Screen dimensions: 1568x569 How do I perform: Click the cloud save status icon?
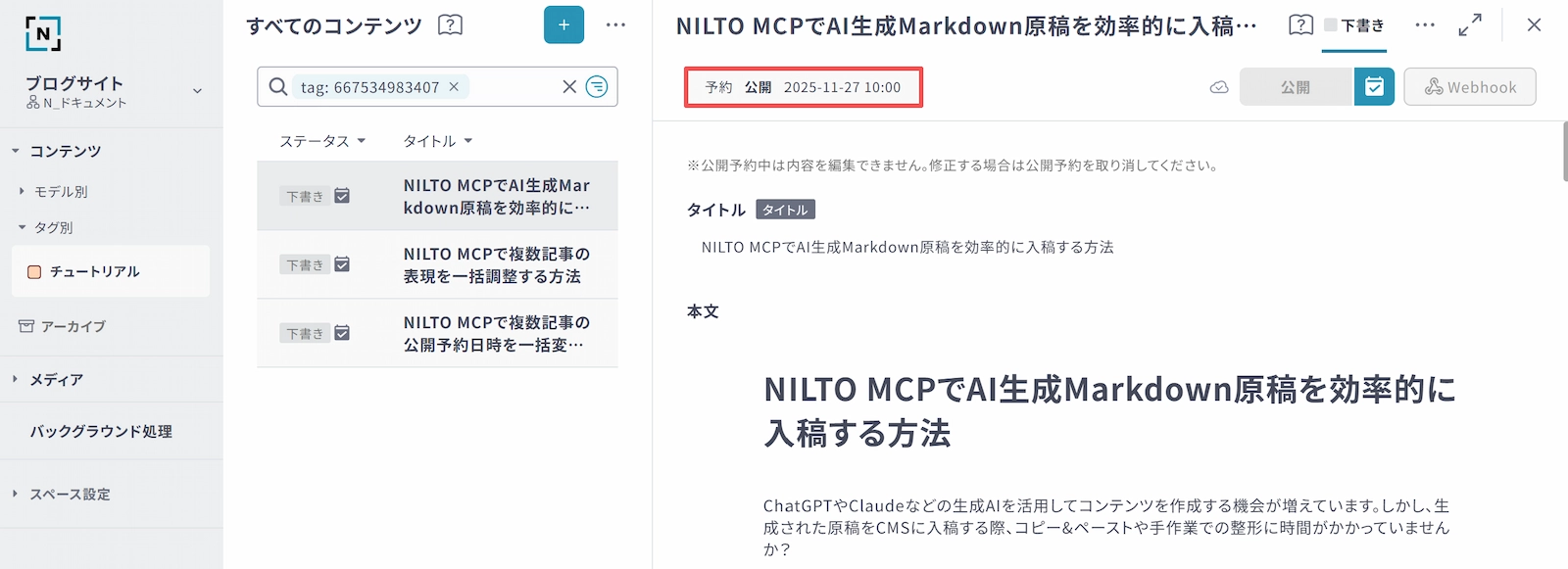1219,87
